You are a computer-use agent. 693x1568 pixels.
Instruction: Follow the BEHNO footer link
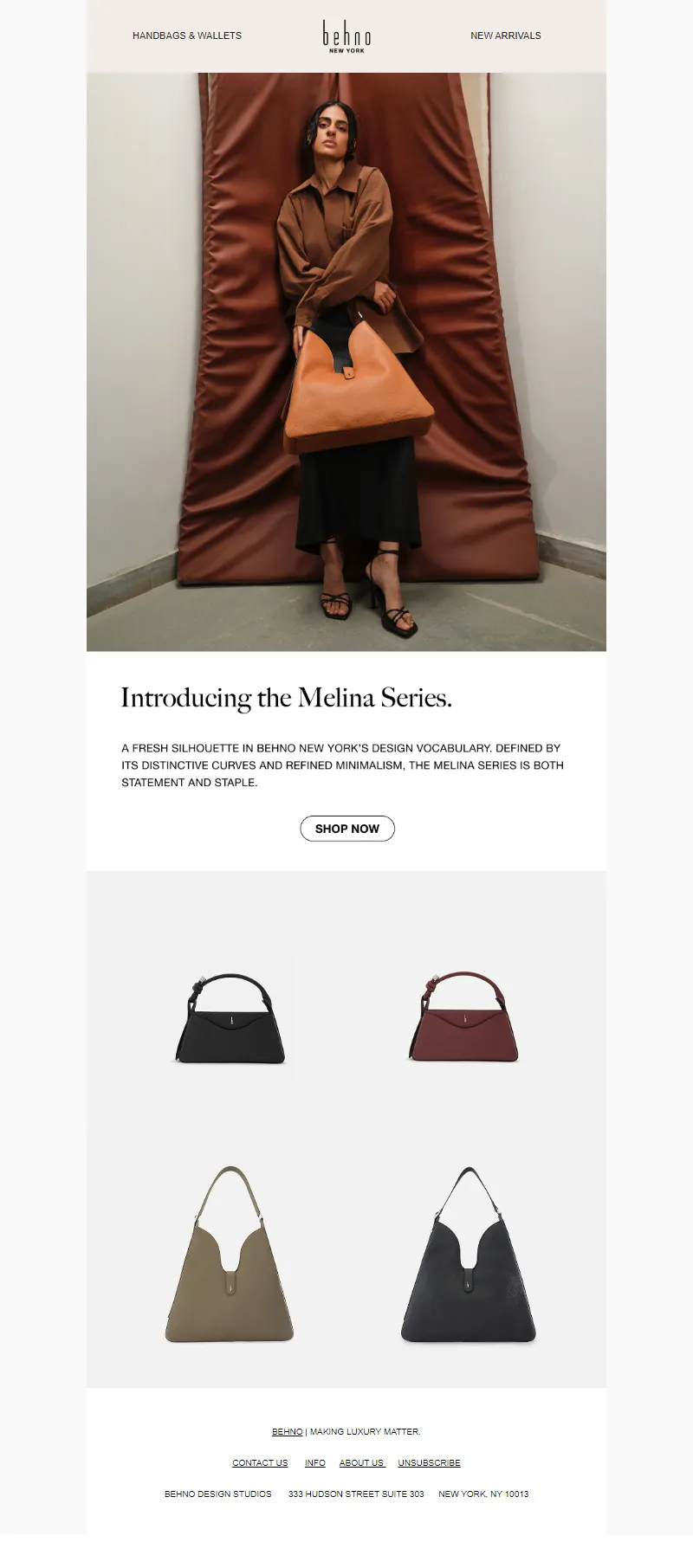coord(288,1431)
